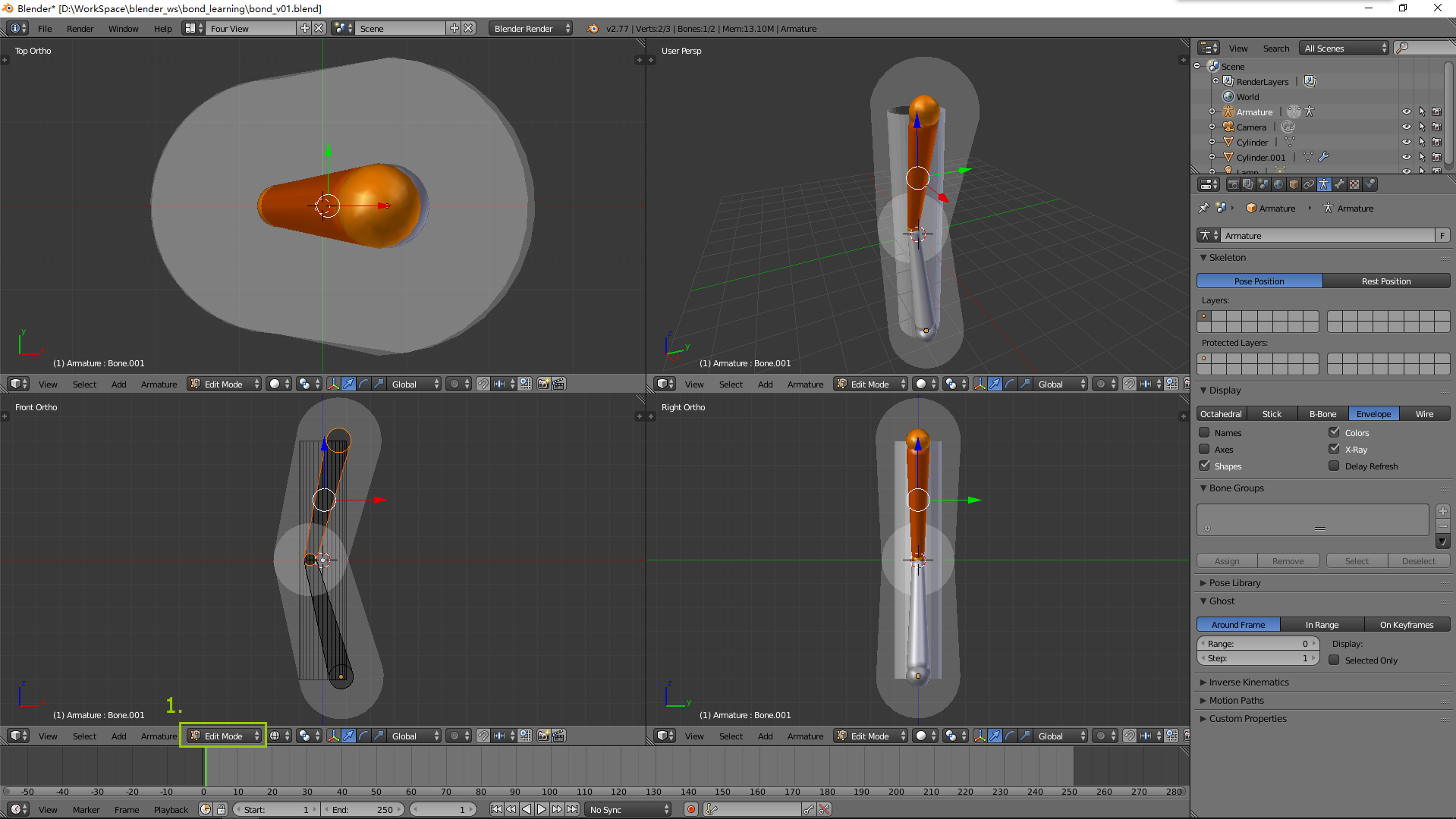Click the timeline End frame field
The height and width of the screenshot is (819, 1456).
[x=364, y=809]
